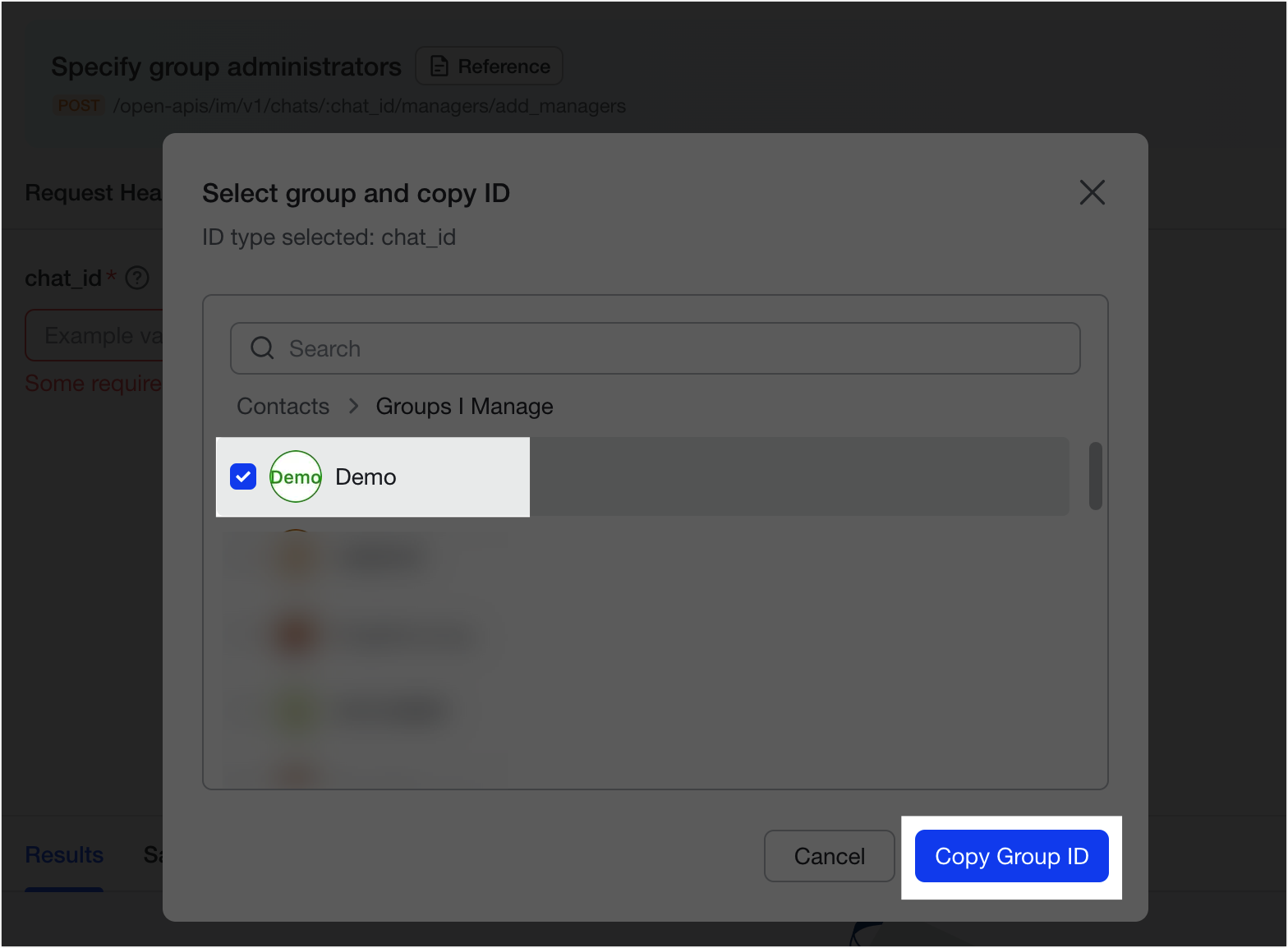
Task: Click the Groups I Manage breadcrumb
Action: pos(464,407)
